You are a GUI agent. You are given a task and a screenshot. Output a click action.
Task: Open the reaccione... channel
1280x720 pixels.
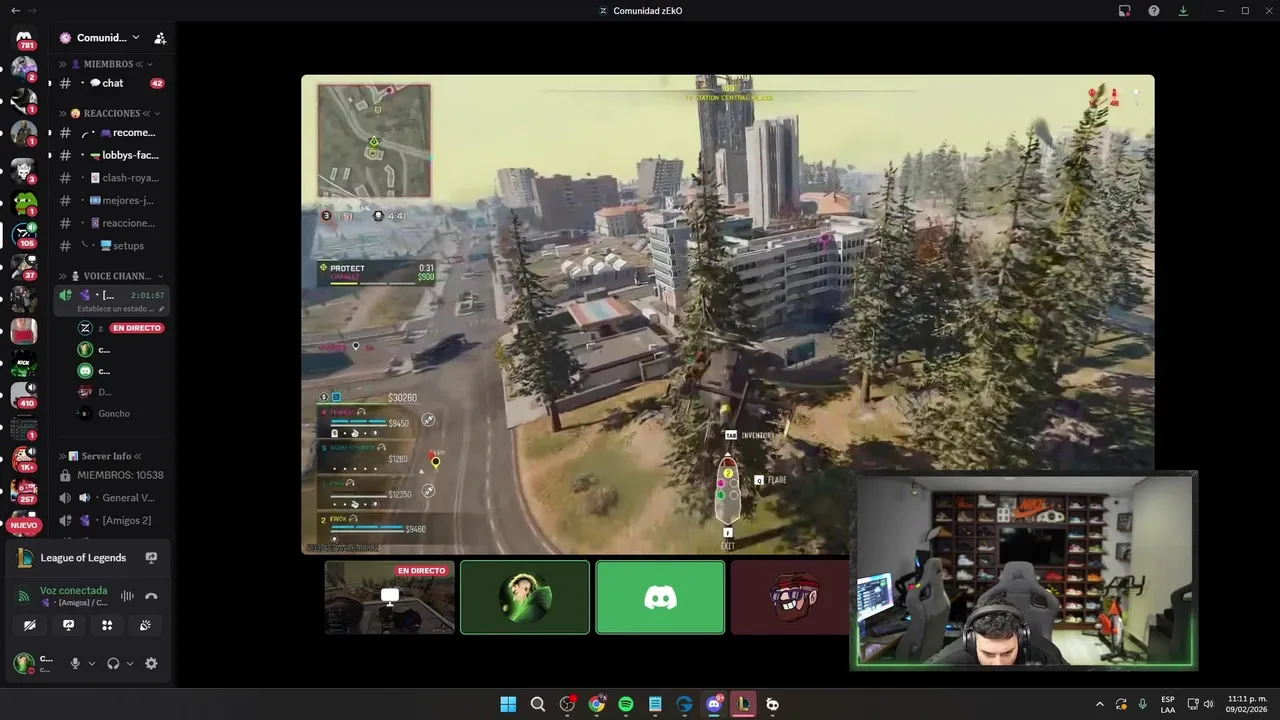tap(111, 223)
